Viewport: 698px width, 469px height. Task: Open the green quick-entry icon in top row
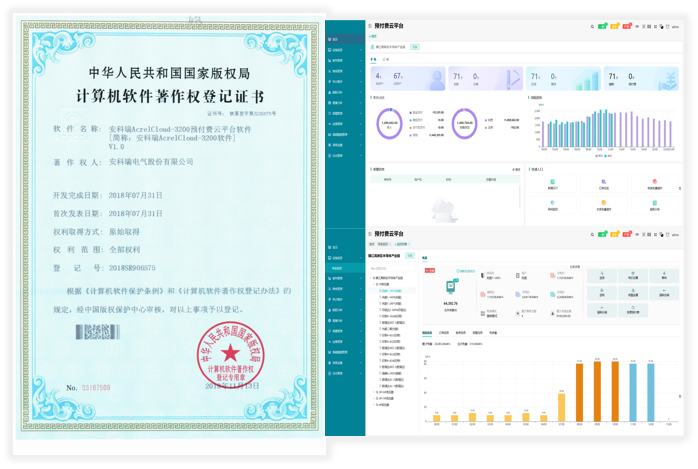click(x=552, y=182)
